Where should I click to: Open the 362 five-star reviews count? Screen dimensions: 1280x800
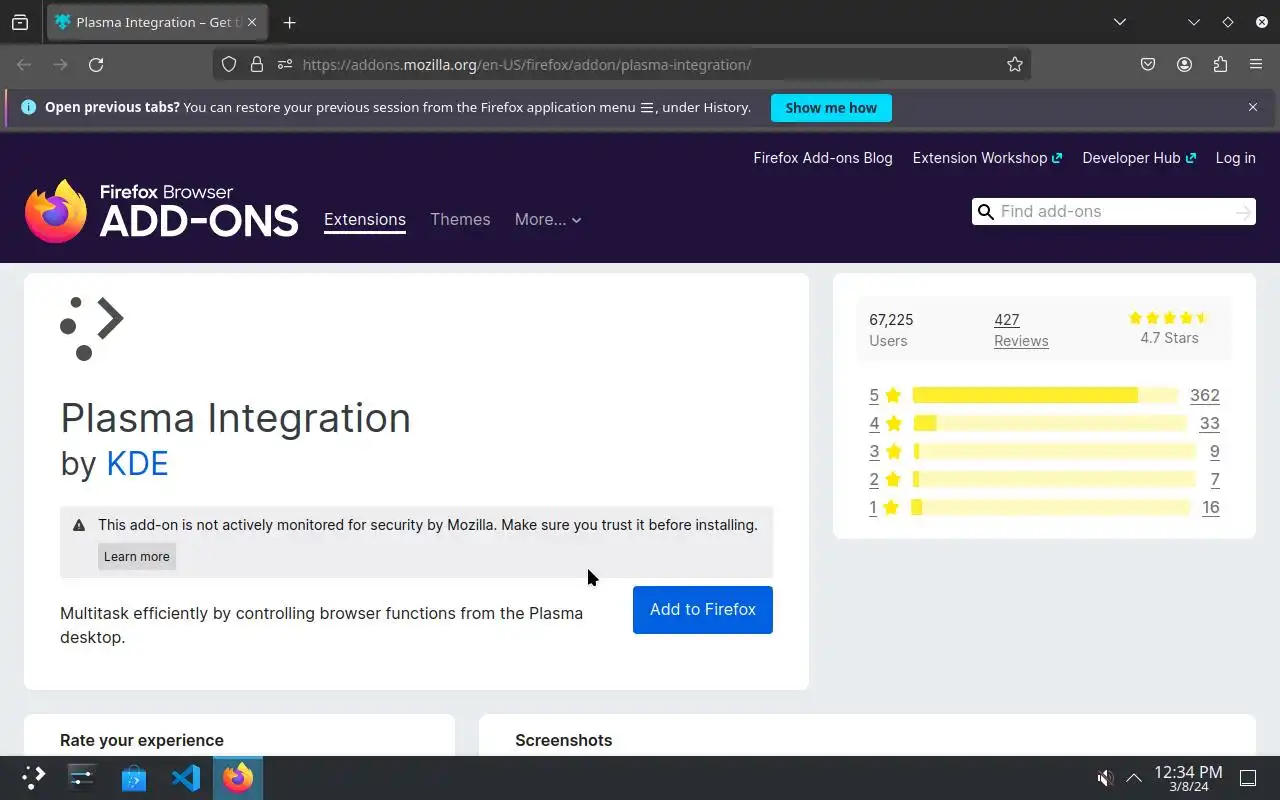(1205, 395)
